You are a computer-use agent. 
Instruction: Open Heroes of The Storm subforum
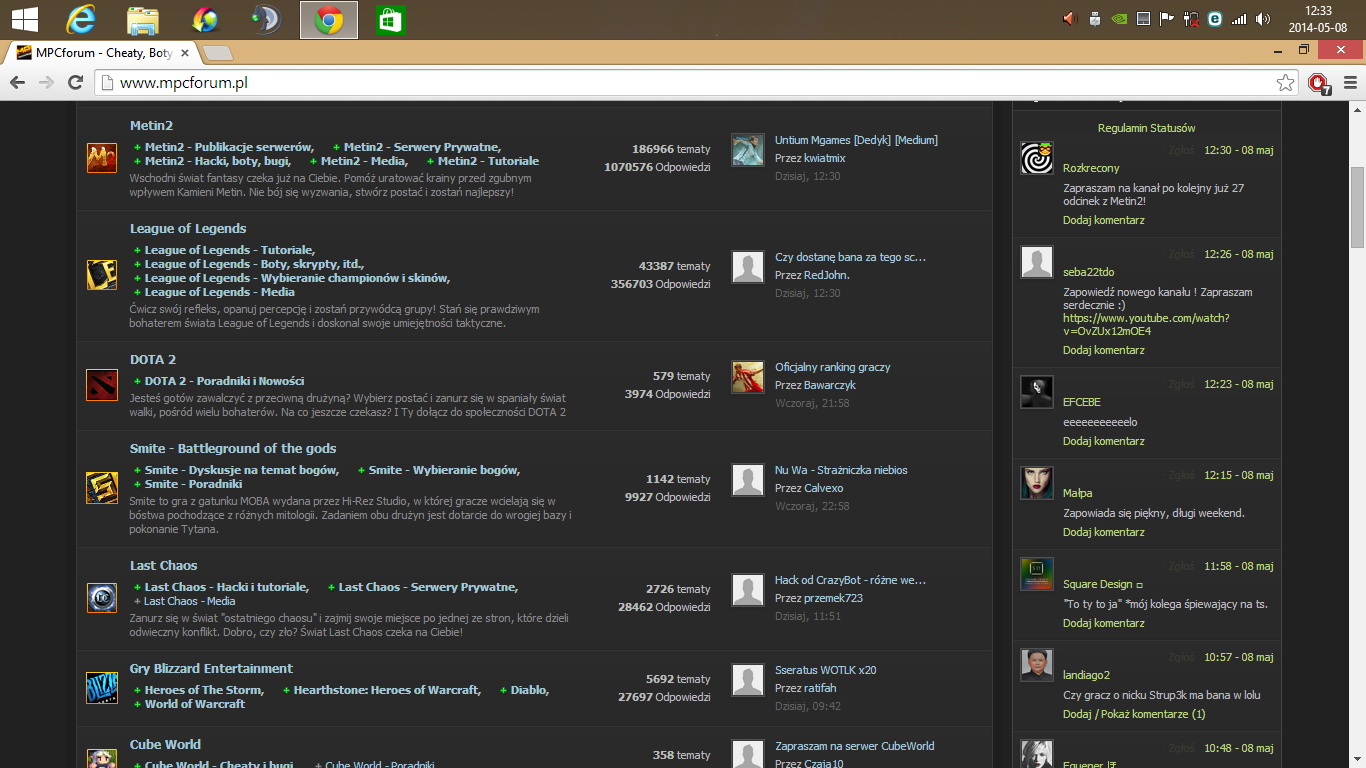[204, 690]
